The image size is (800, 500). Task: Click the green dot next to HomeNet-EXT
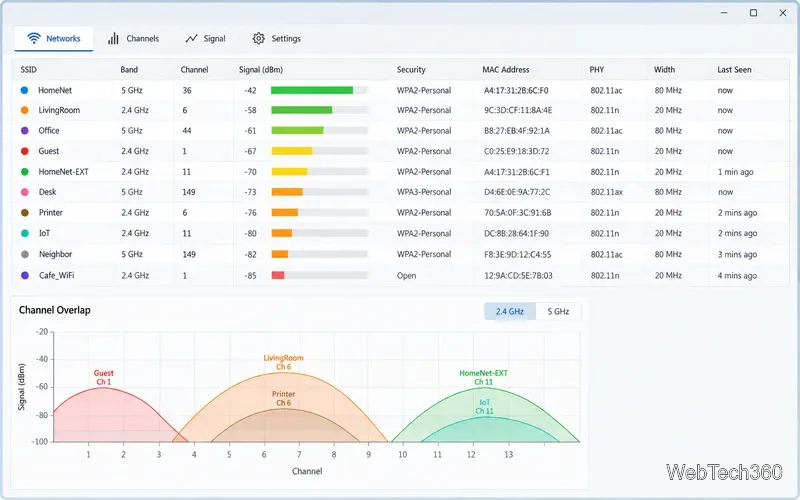click(24, 172)
